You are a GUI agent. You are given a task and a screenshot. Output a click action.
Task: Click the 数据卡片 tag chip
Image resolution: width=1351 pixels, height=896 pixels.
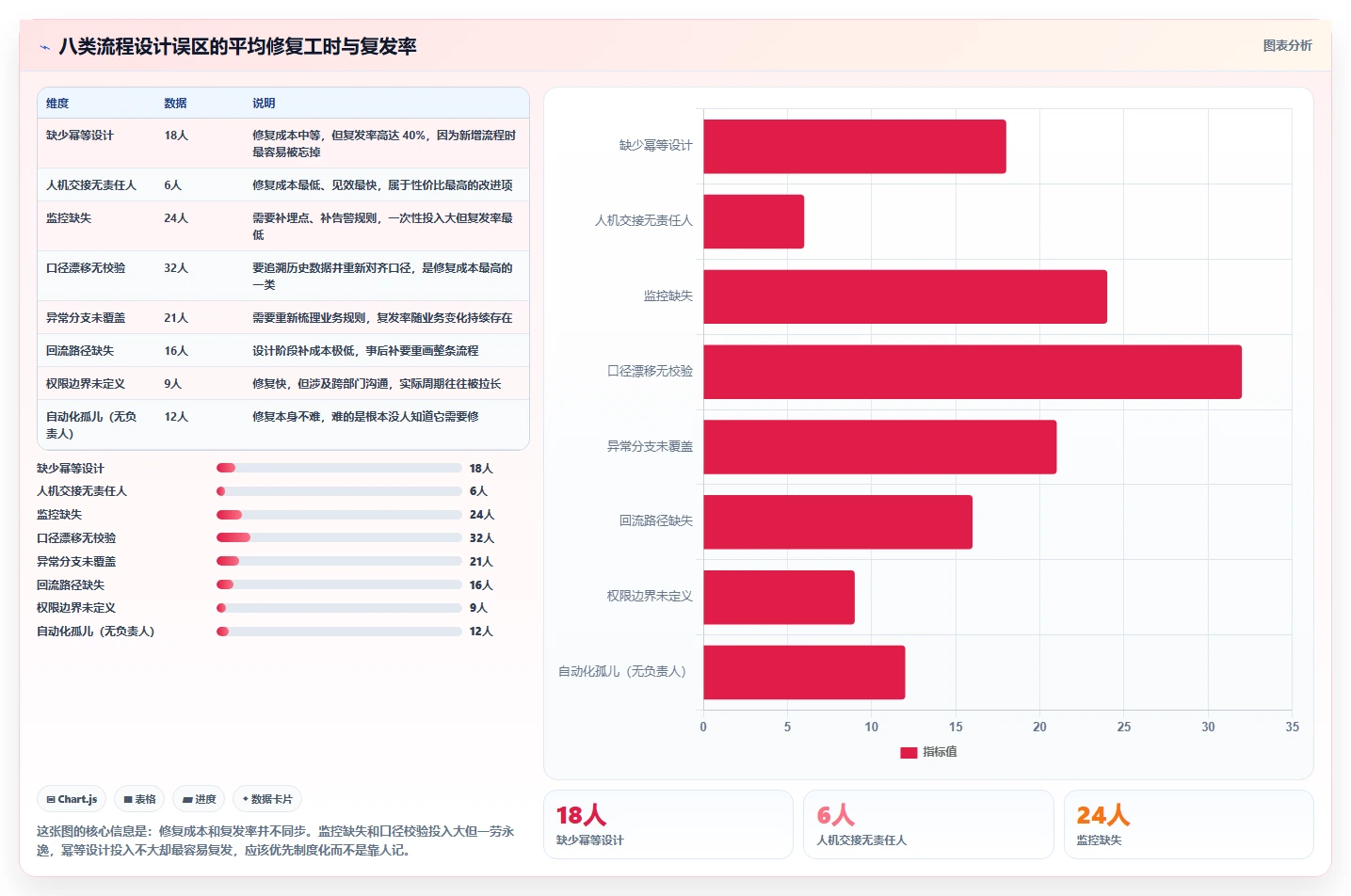[x=267, y=799]
